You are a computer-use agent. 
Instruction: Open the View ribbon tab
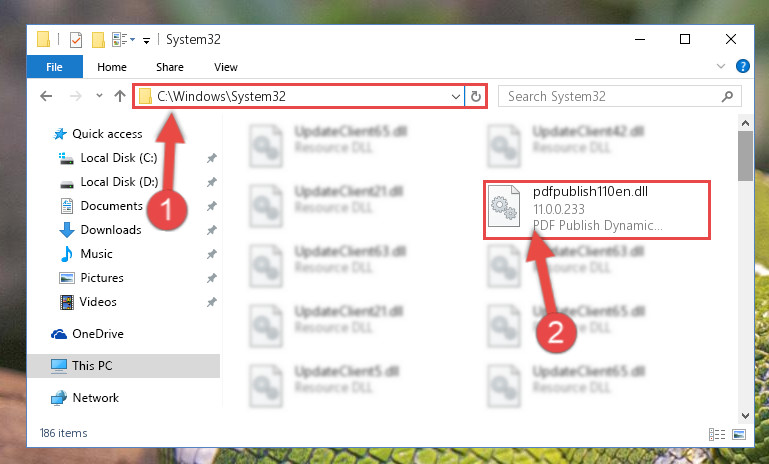point(226,67)
